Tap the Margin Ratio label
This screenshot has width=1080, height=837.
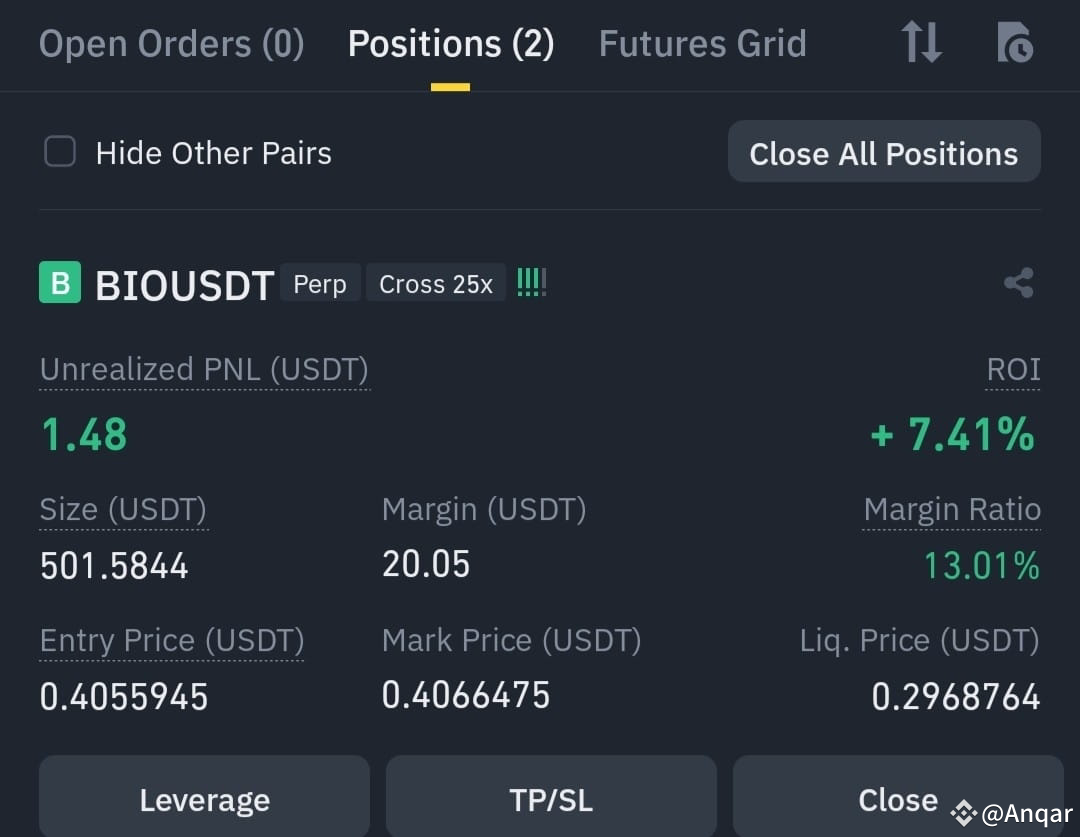[952, 510]
